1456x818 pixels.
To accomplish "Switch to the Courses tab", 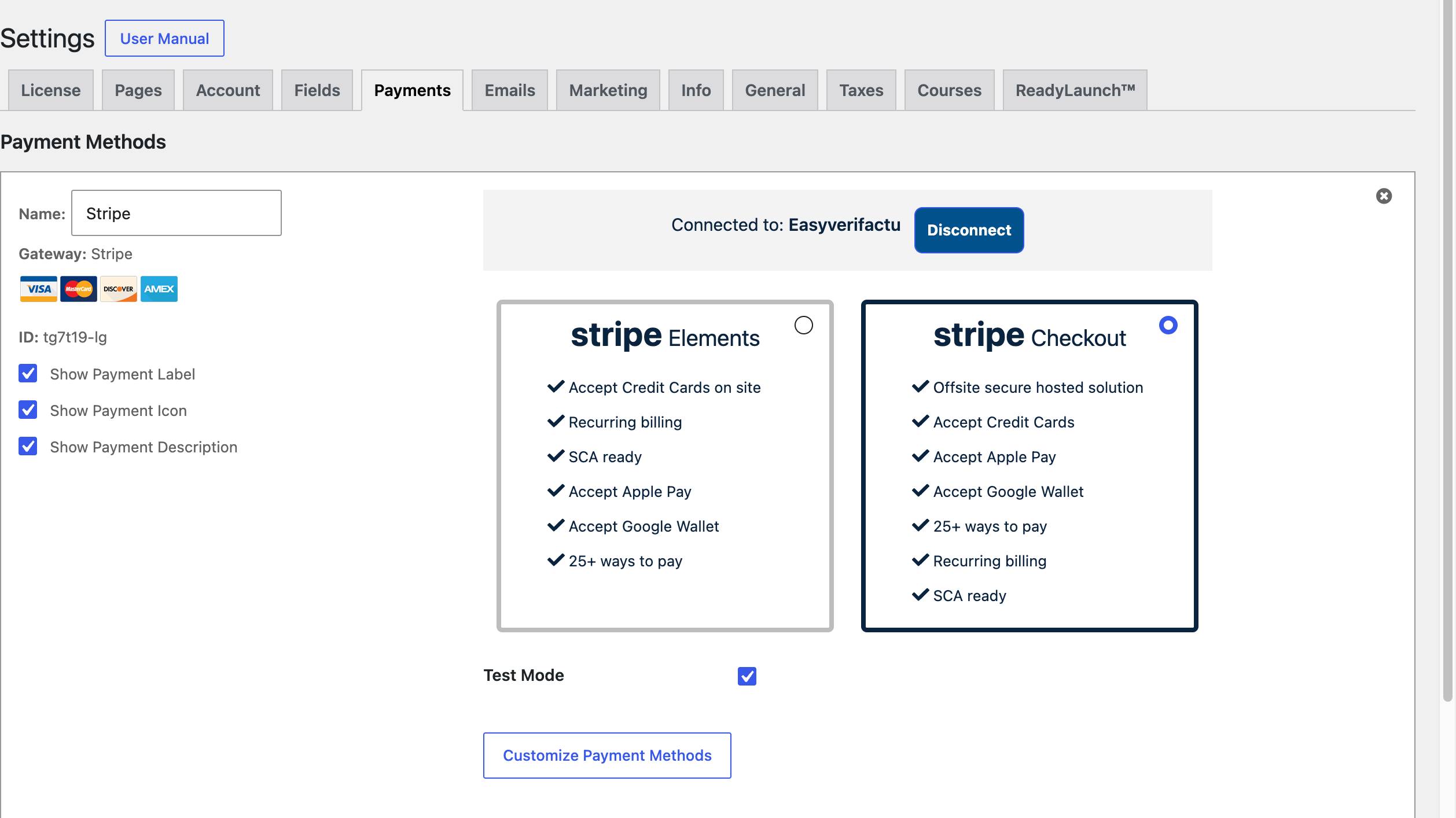I will [950, 90].
